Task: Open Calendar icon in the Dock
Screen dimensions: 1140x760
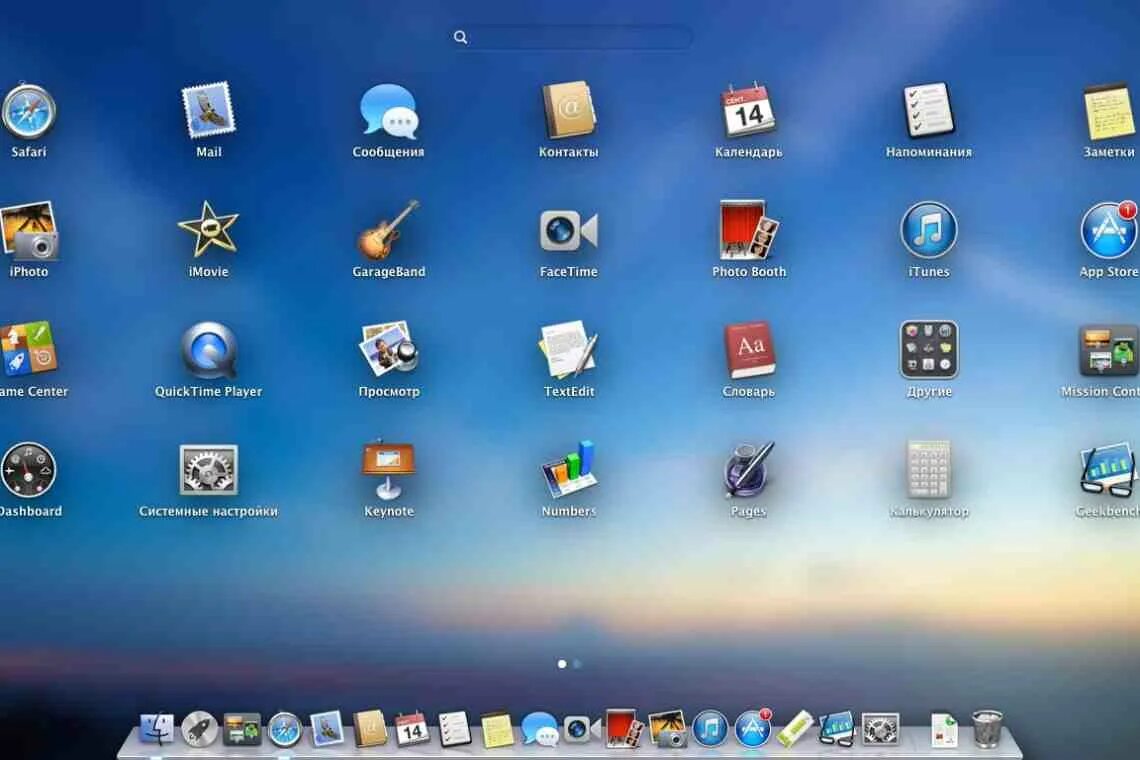Action: [x=412, y=729]
